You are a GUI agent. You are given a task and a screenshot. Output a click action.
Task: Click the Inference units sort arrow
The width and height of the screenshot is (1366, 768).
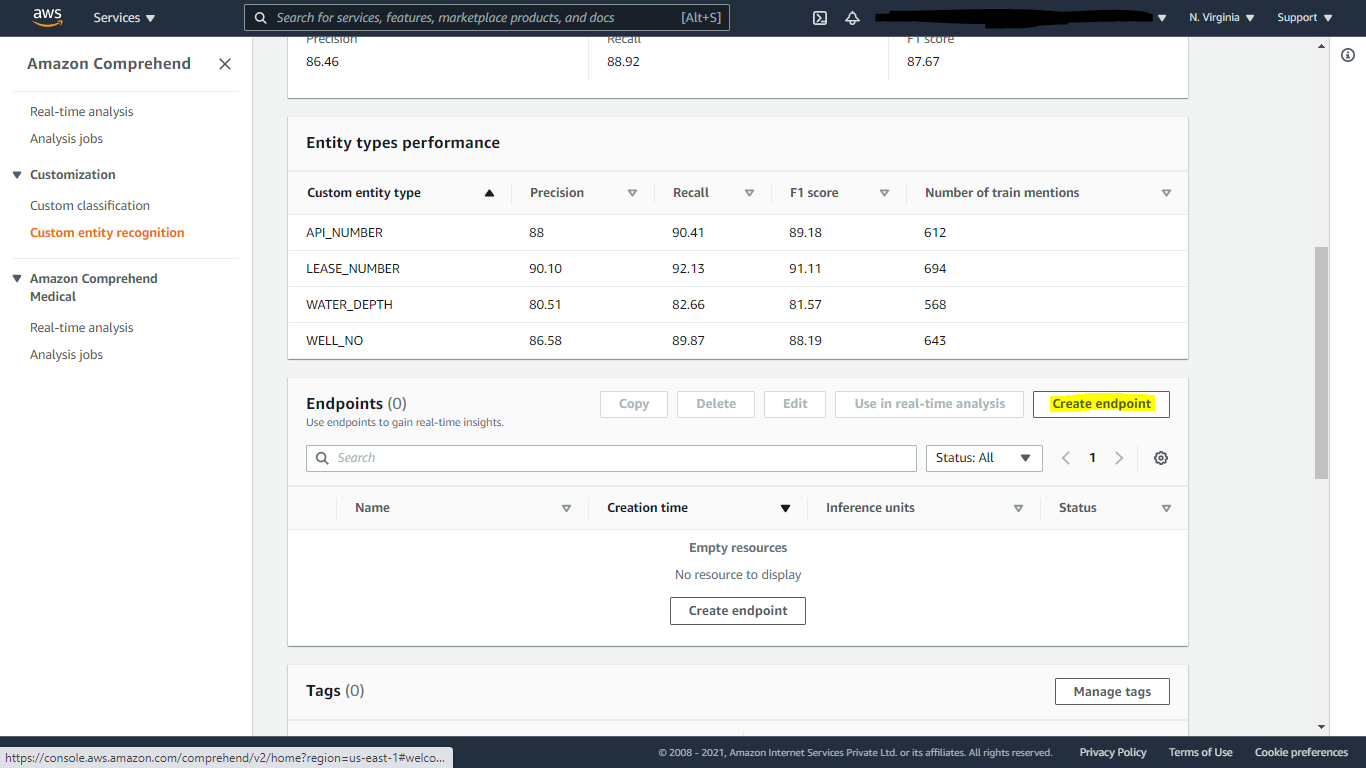click(1018, 508)
